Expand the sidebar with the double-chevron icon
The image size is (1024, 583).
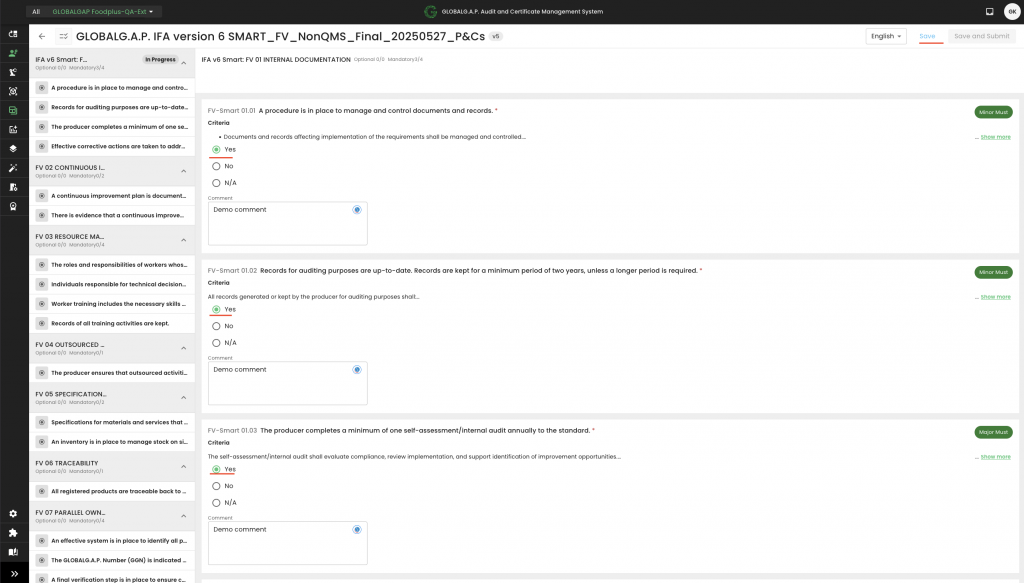[13, 573]
